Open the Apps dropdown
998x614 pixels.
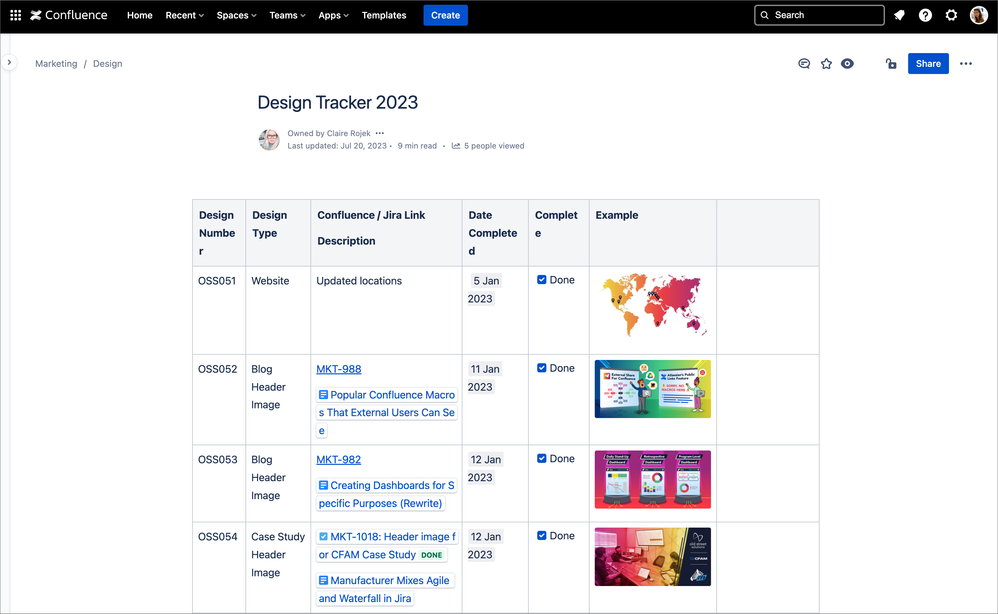pos(333,15)
